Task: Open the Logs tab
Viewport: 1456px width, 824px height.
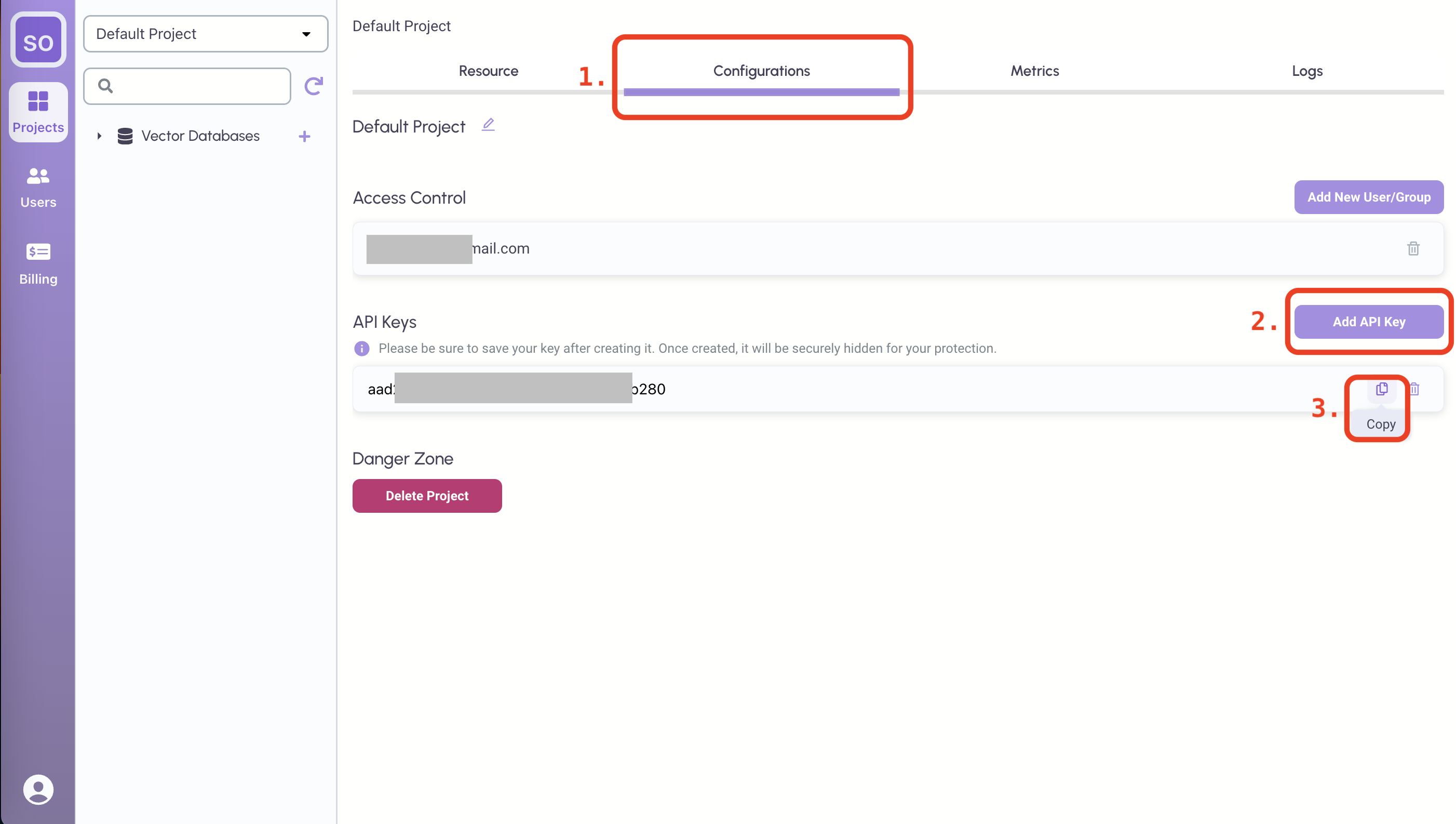Action: coord(1307,71)
